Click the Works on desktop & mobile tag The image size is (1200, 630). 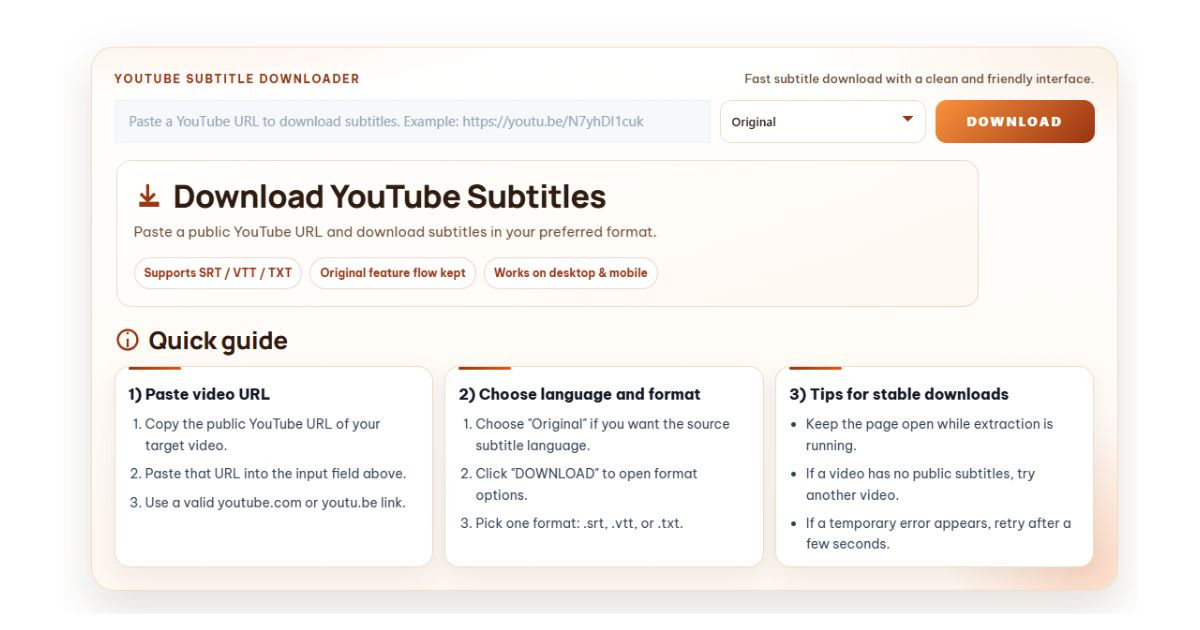point(571,273)
